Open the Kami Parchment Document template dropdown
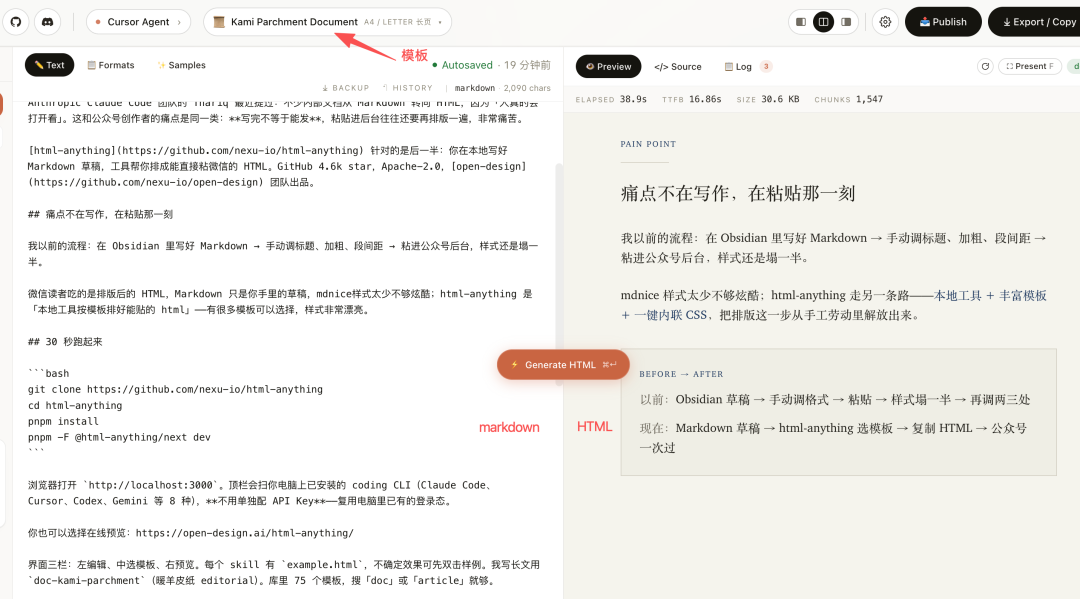 coord(327,22)
